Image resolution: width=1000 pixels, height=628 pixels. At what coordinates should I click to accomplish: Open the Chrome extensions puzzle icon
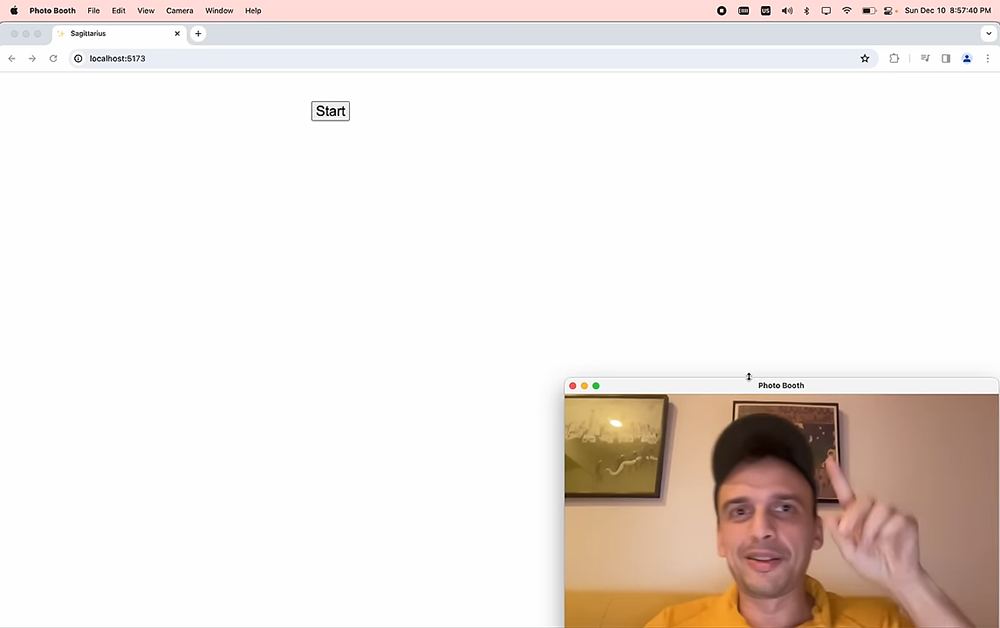[894, 59]
